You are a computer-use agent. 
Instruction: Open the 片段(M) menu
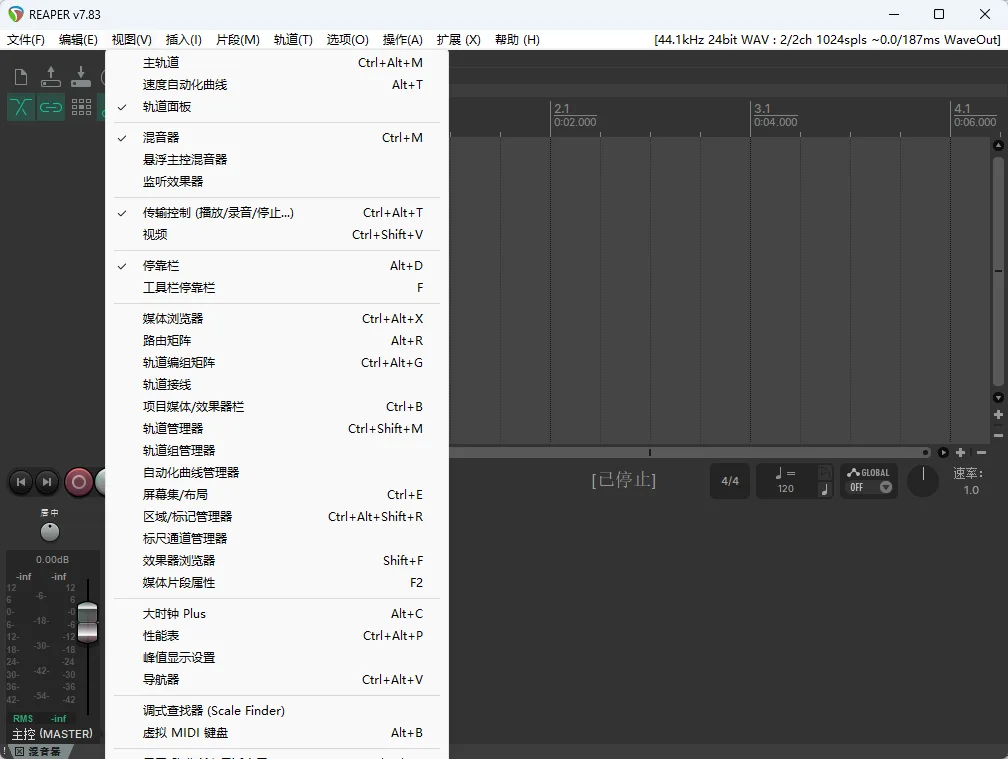click(238, 40)
